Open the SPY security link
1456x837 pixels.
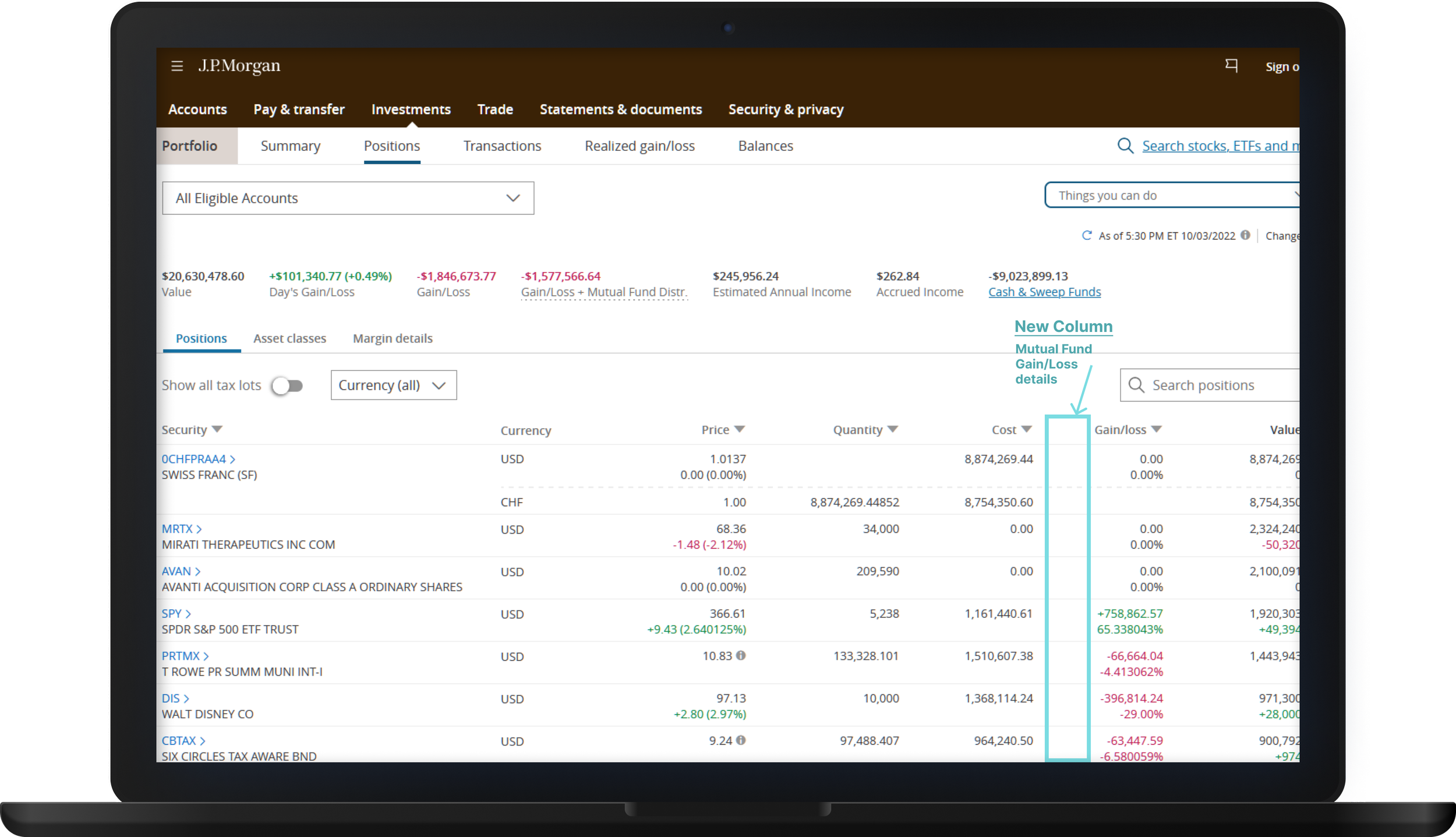(x=172, y=613)
